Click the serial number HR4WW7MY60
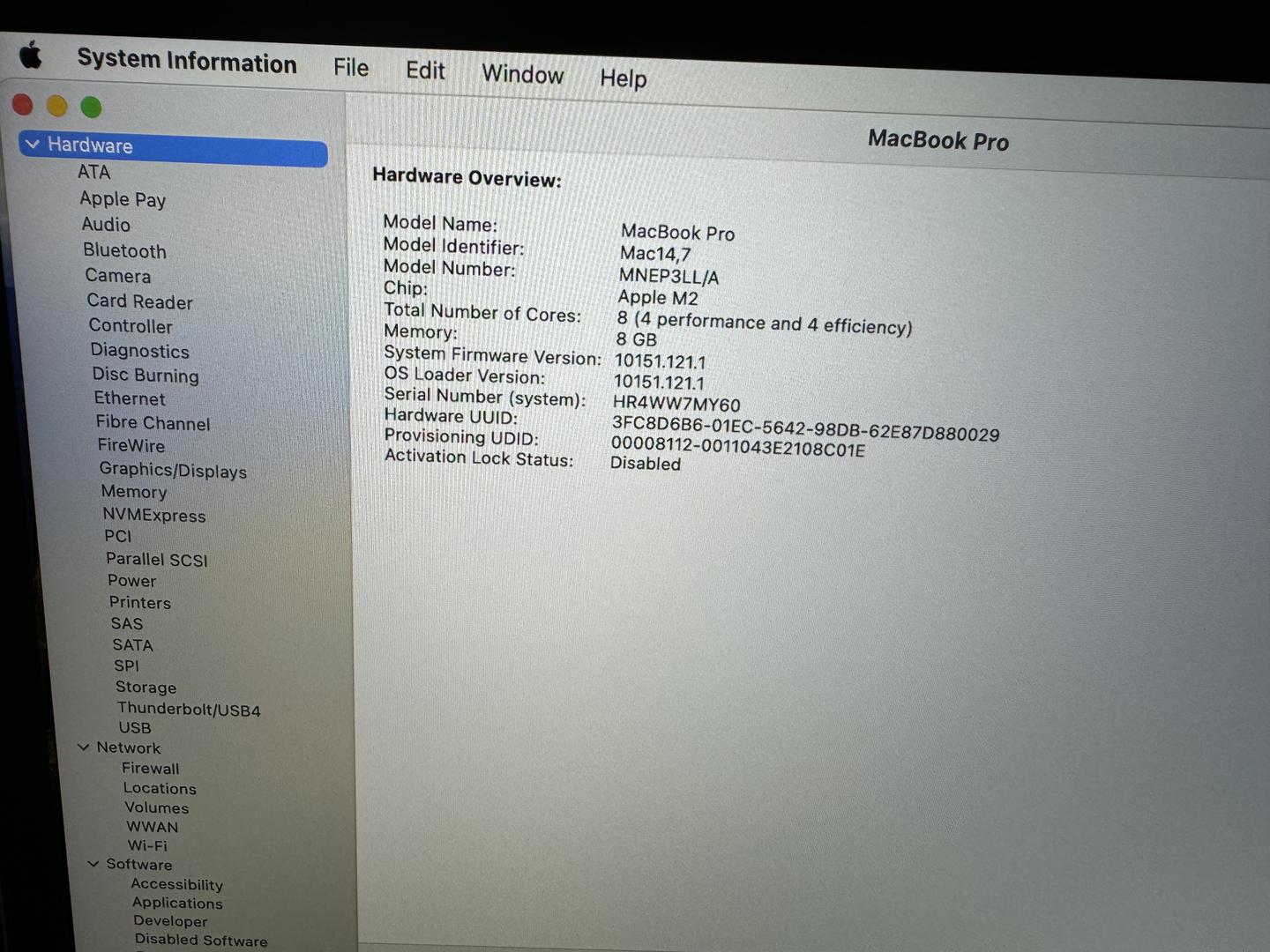 pyautogui.click(x=676, y=405)
